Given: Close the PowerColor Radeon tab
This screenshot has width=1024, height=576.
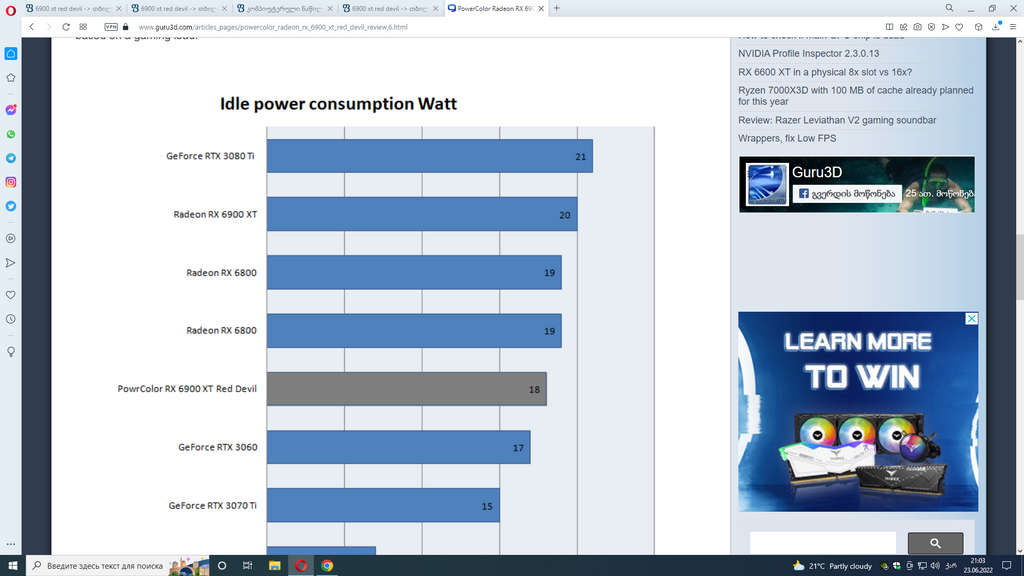Looking at the screenshot, I should pyautogui.click(x=541, y=8).
